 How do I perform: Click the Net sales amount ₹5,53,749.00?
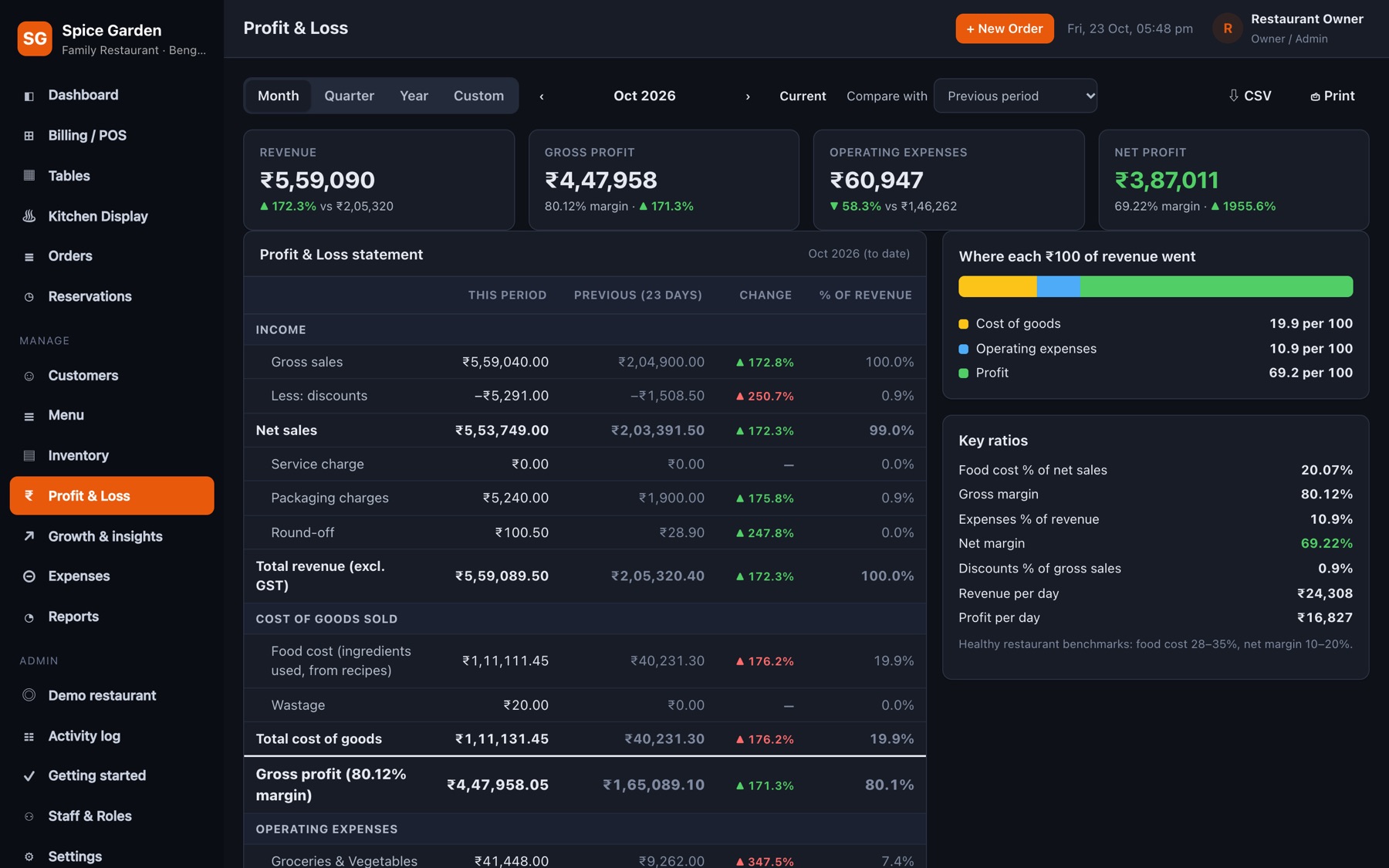[x=502, y=431]
